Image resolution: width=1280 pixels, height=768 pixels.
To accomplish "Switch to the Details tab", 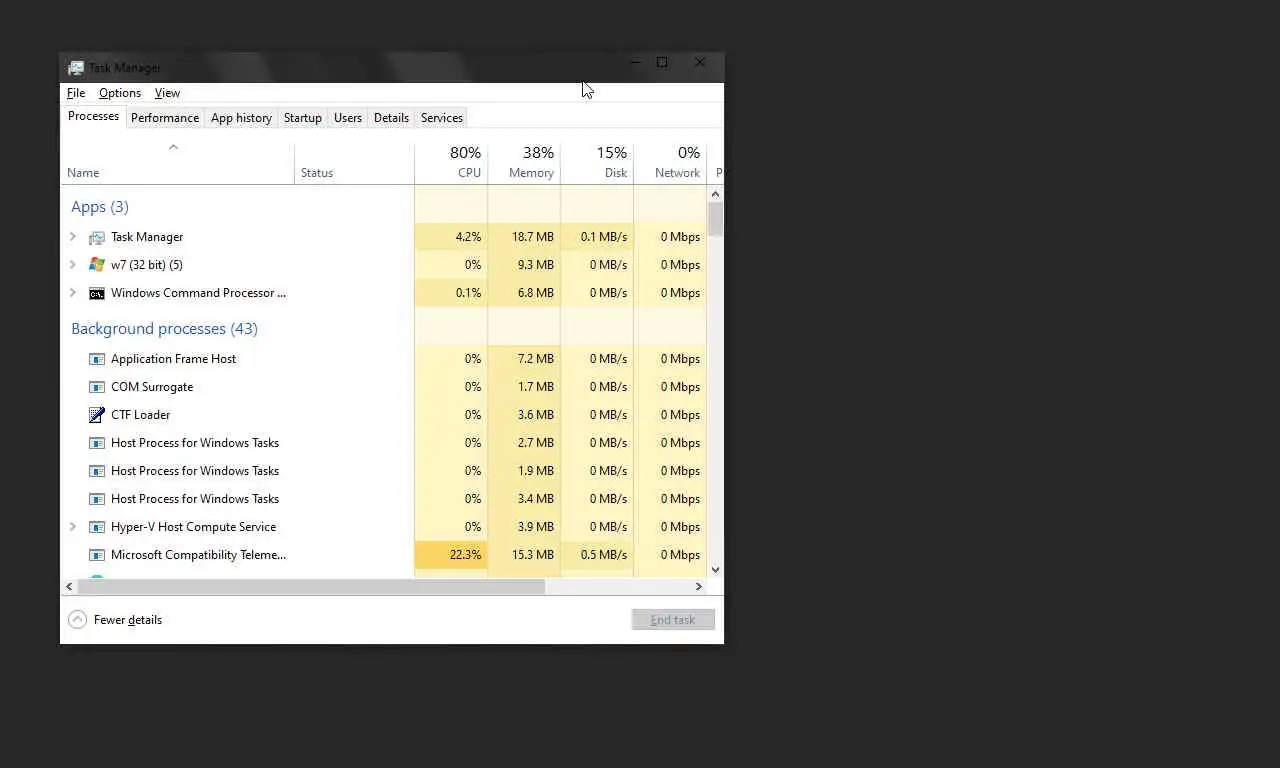I will pyautogui.click(x=391, y=118).
